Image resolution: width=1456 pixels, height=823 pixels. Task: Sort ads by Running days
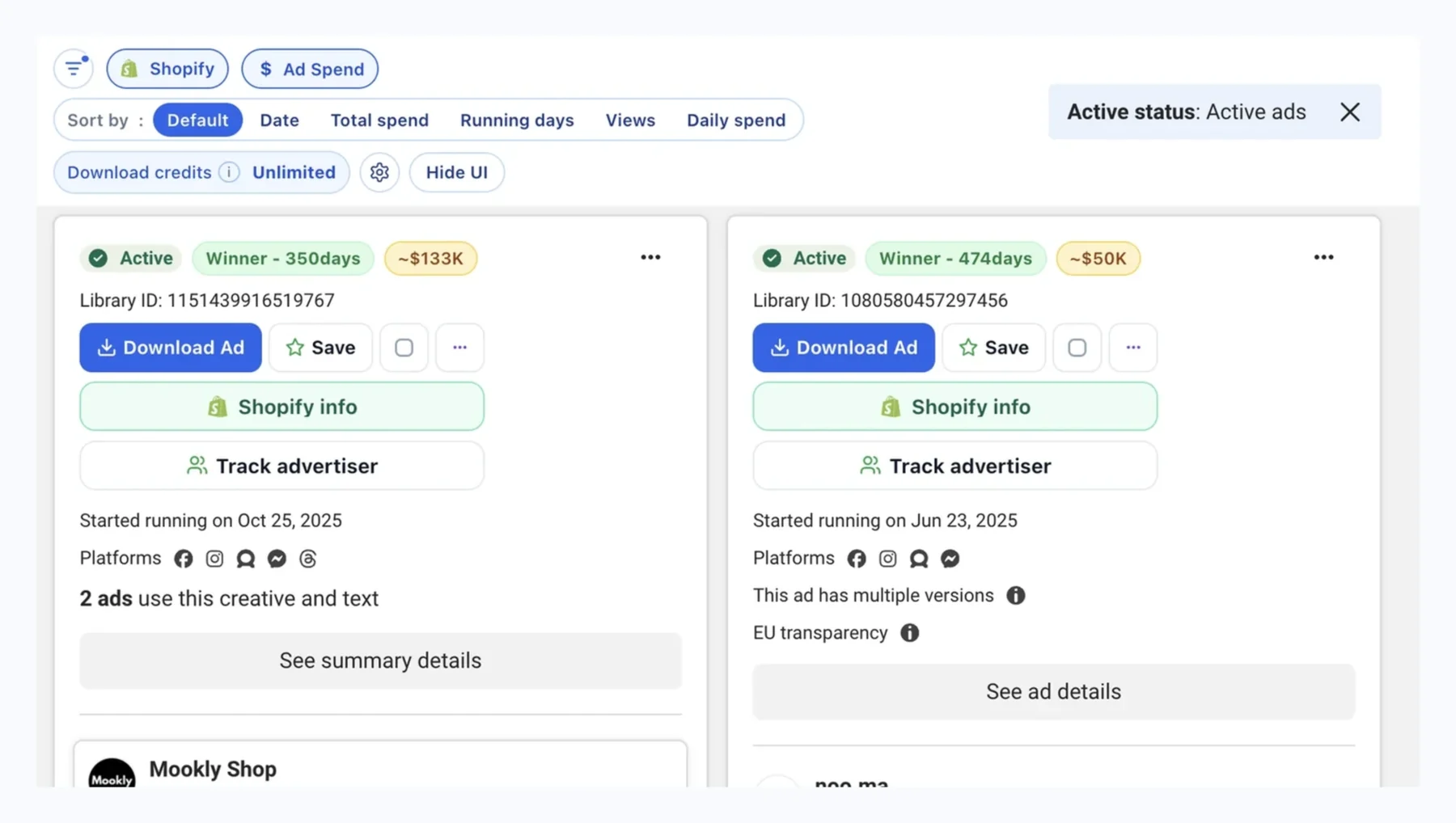[517, 120]
